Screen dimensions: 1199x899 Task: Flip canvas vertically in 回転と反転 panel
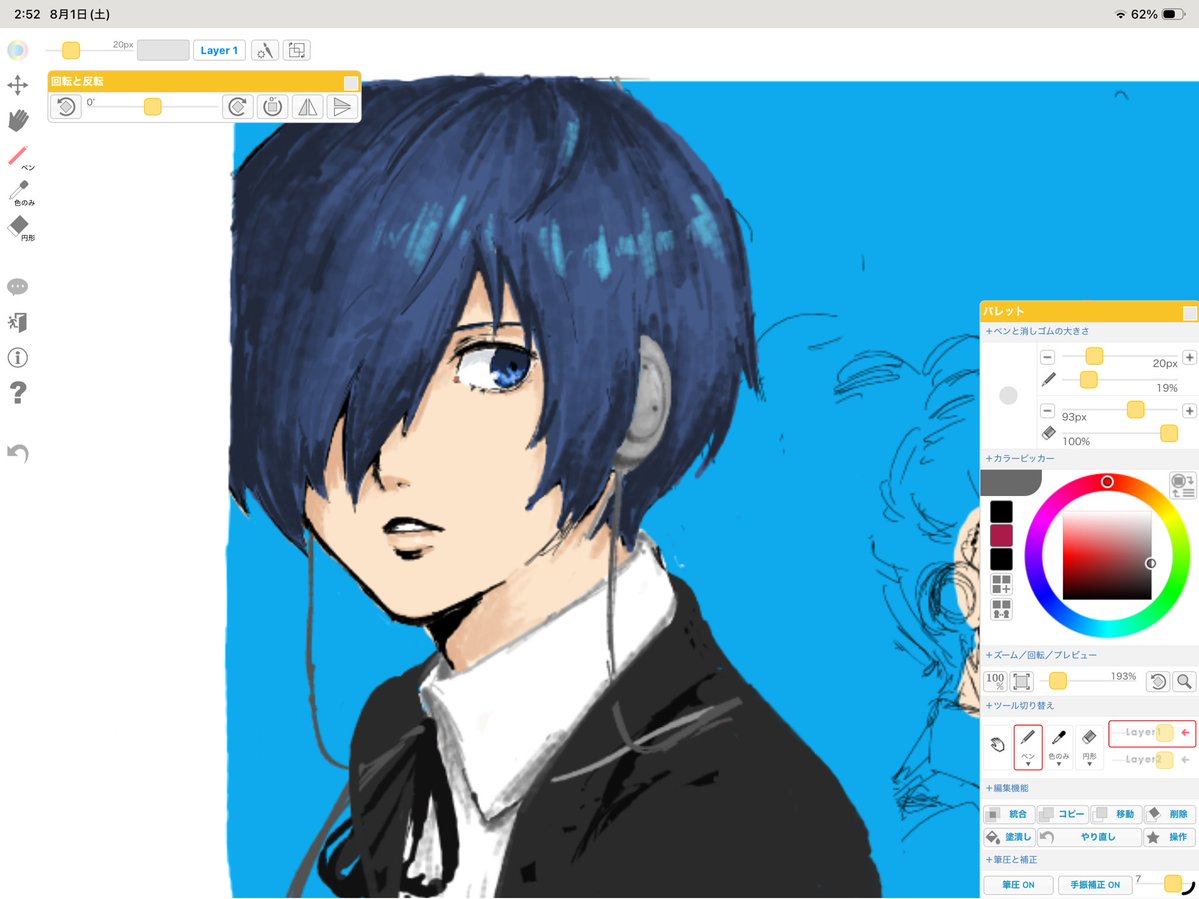(342, 106)
